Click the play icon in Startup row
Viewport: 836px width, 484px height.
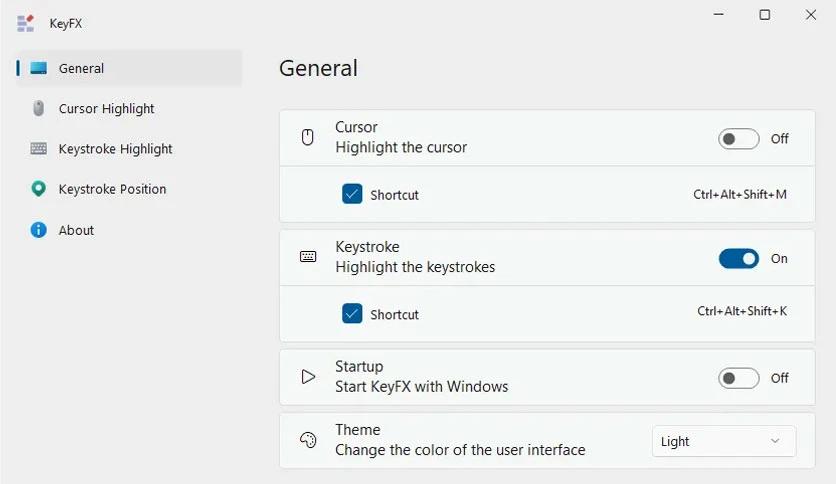[308, 377]
